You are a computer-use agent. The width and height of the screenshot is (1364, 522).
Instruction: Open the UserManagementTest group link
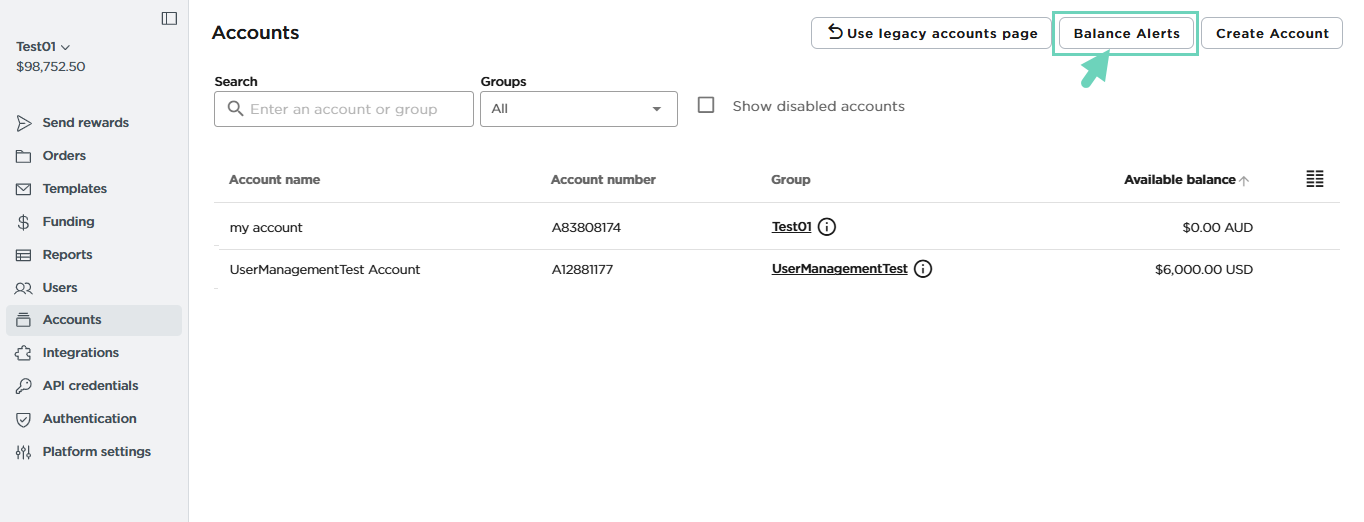(839, 269)
